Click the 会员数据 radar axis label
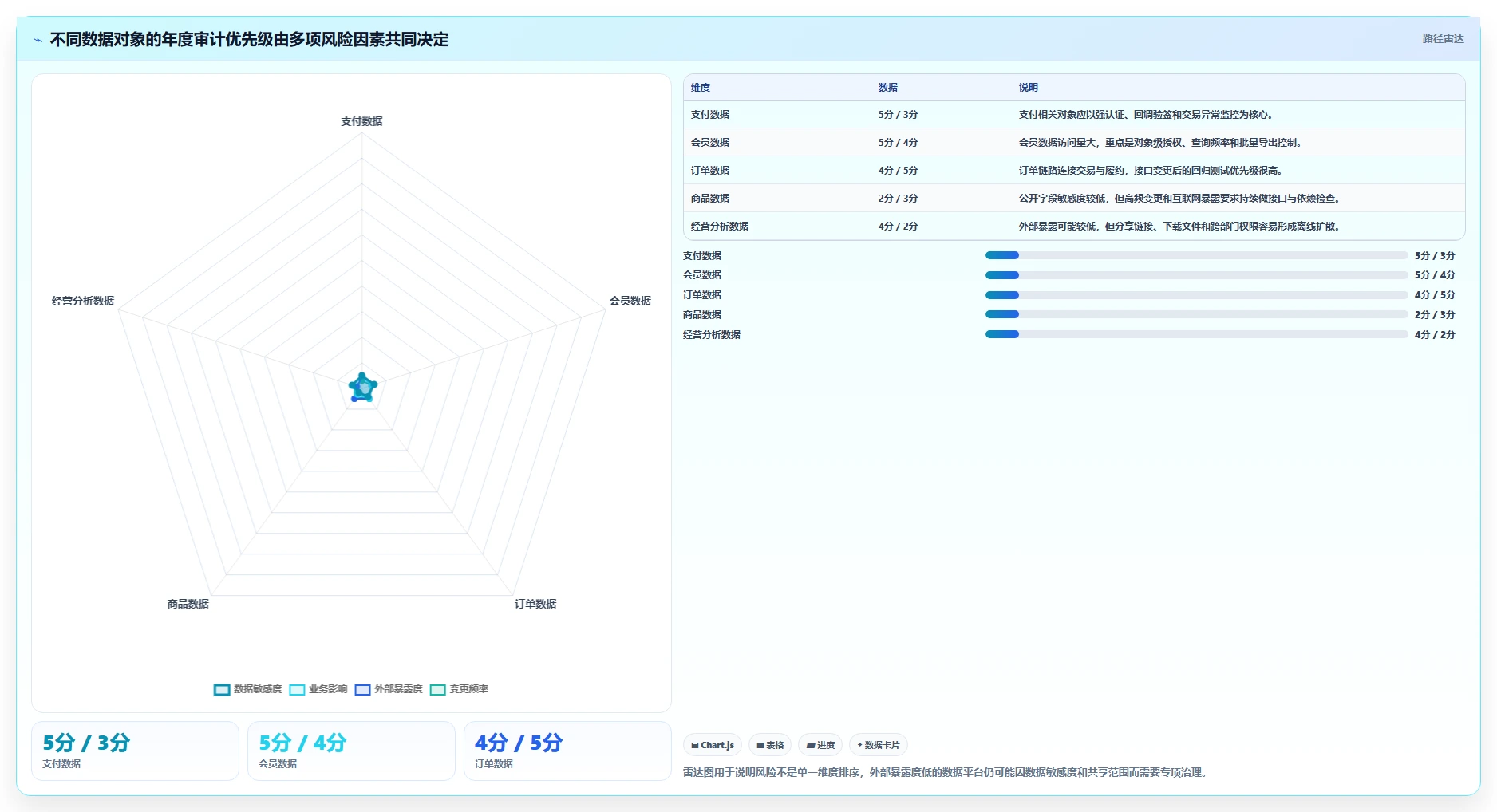Screen dimensions: 1497x812 (630, 301)
